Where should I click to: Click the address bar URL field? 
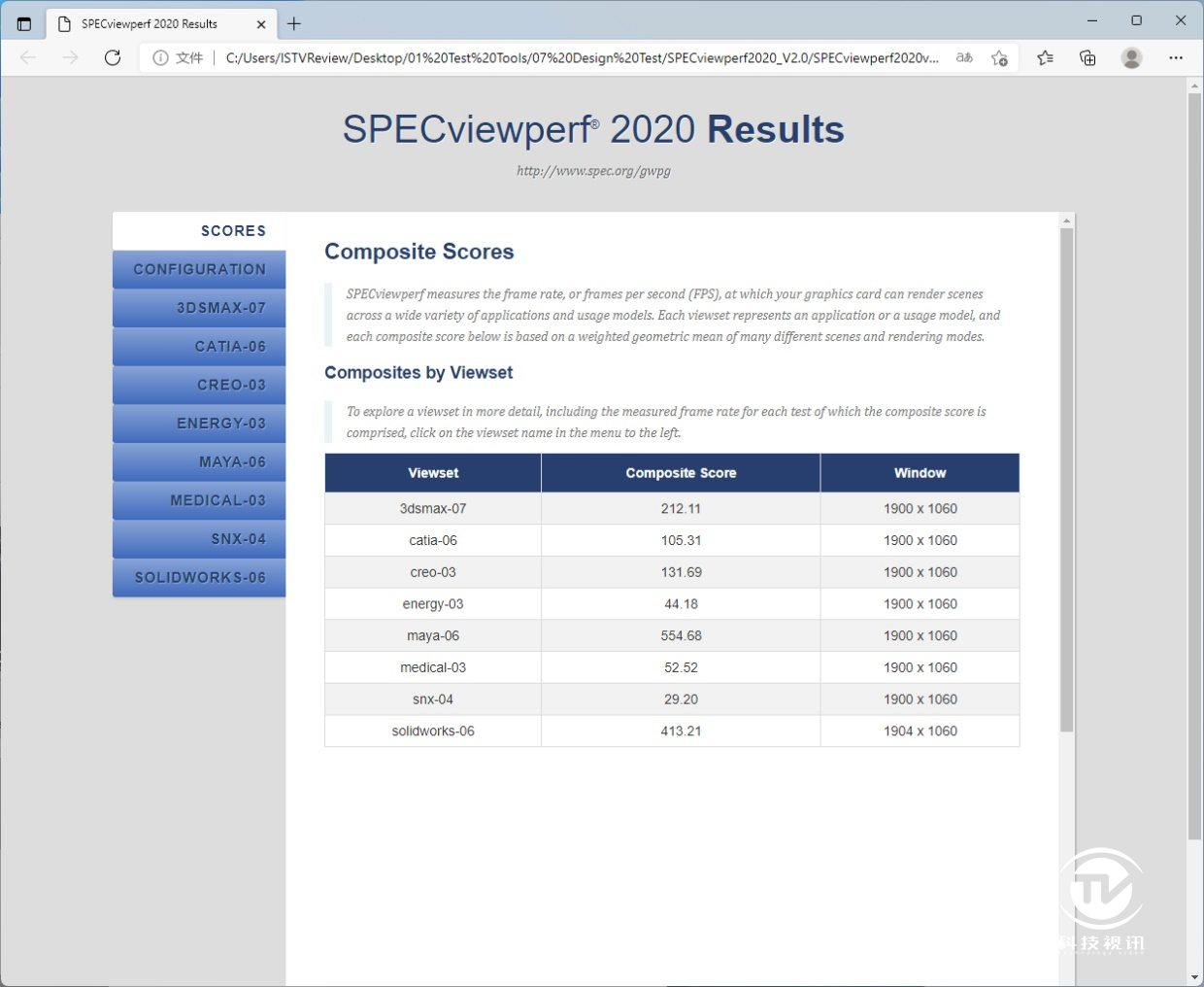tap(581, 58)
